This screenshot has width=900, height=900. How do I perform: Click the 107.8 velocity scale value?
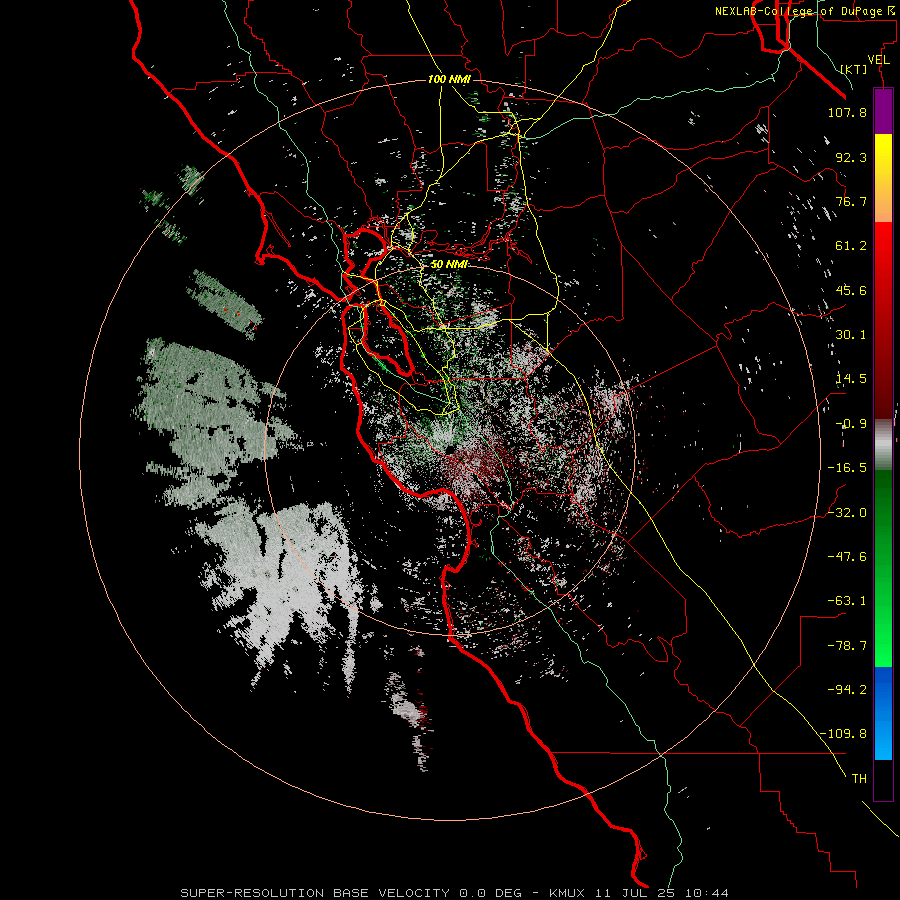coord(847,112)
